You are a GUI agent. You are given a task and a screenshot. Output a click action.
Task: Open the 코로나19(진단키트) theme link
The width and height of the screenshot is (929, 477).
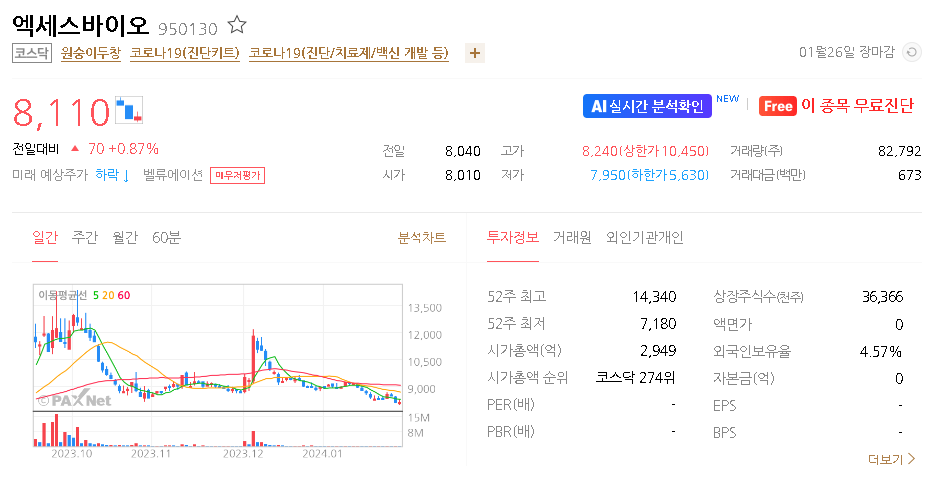(185, 53)
